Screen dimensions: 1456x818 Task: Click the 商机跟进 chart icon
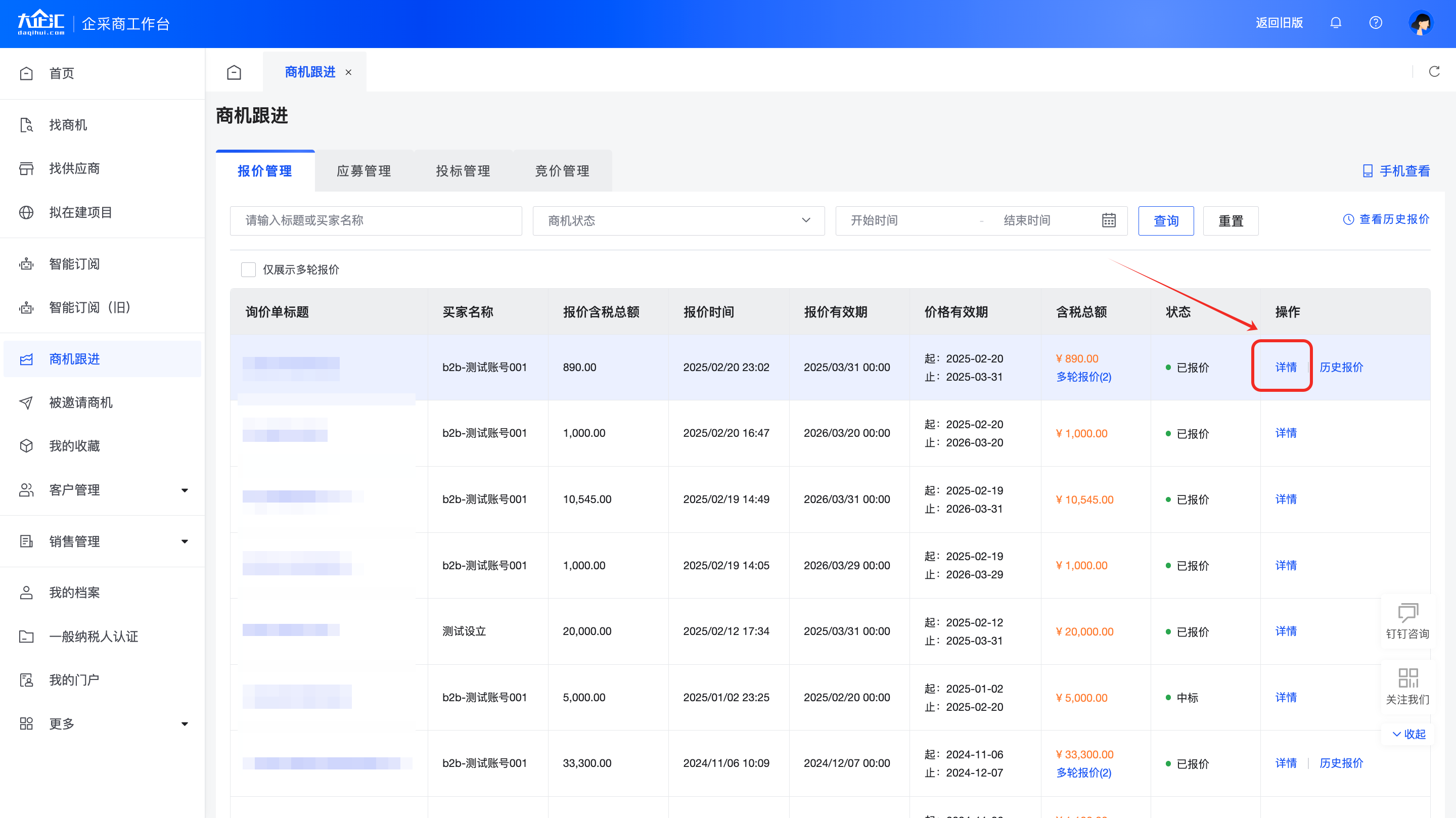click(26, 359)
